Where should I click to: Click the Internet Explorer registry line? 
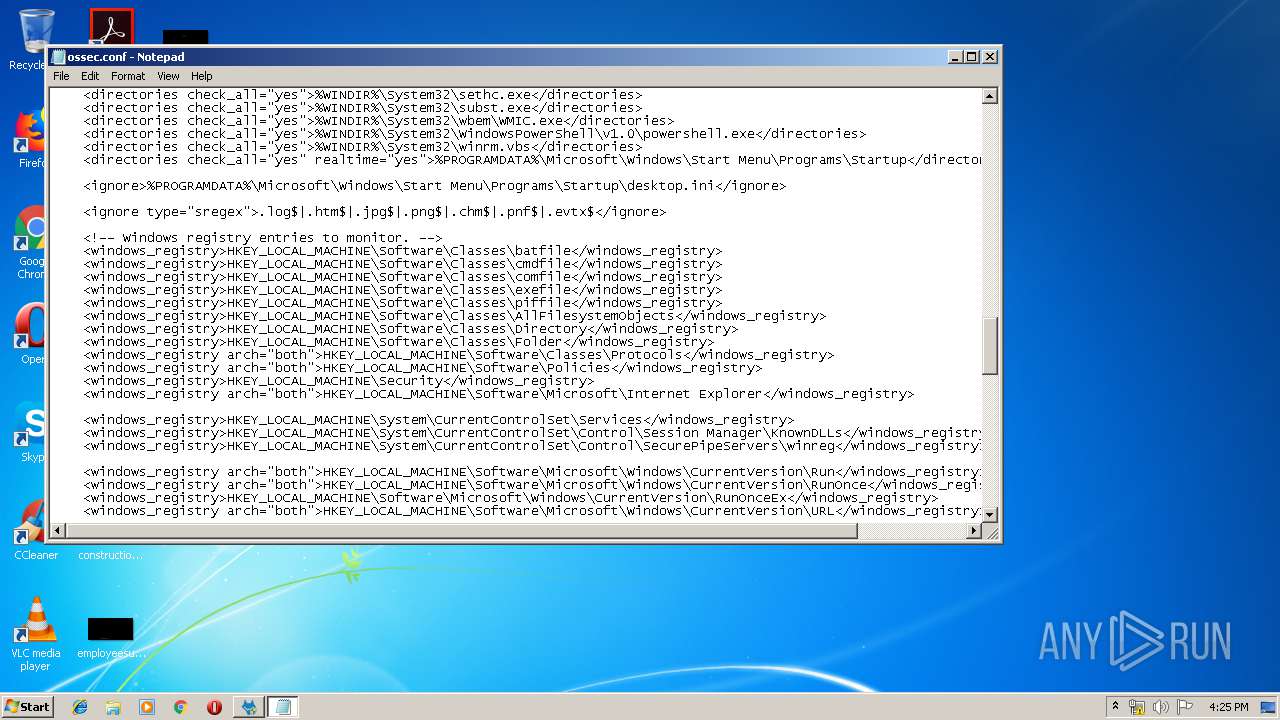click(x=499, y=394)
